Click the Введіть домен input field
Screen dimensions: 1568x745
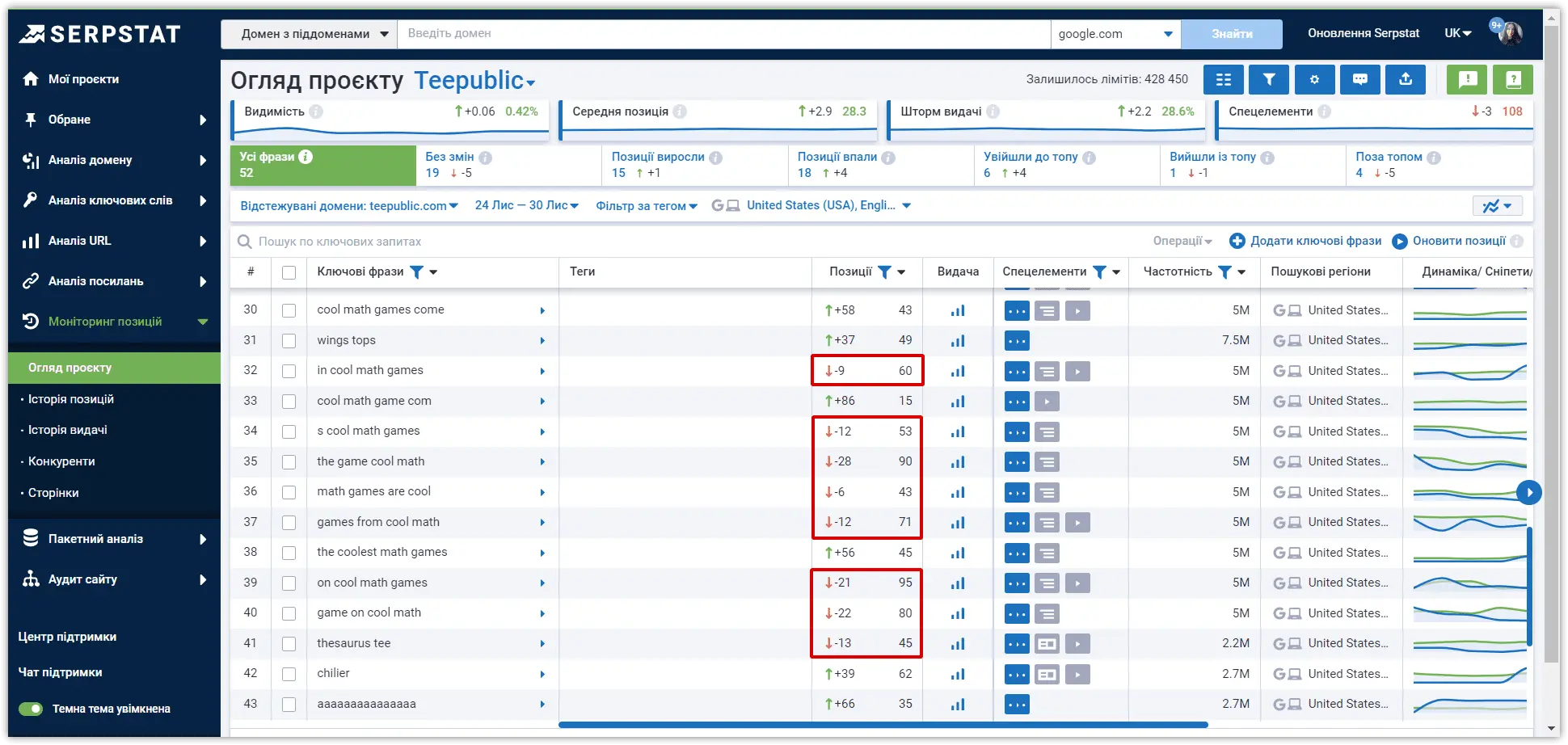(x=724, y=34)
